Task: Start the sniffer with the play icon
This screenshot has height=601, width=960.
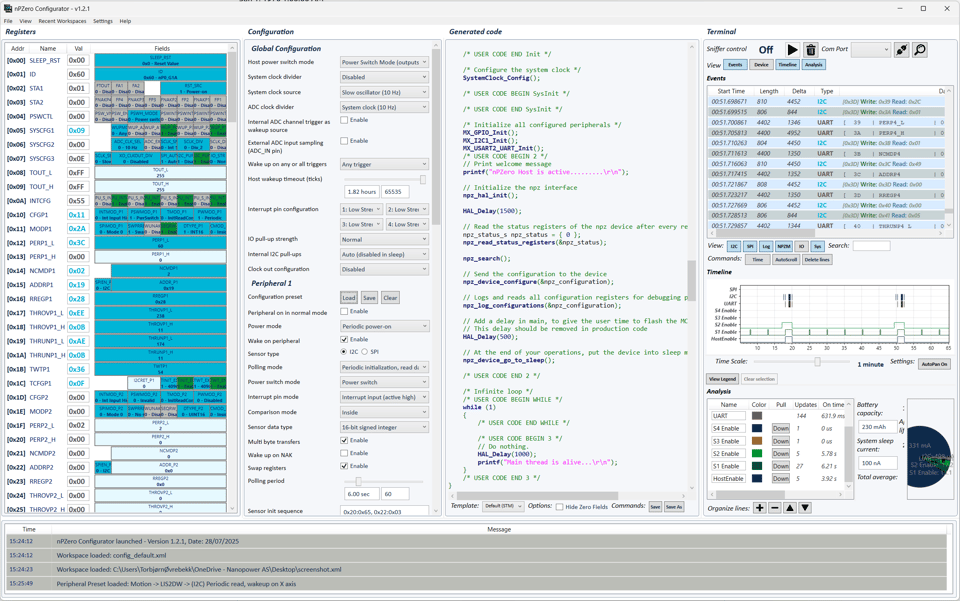Action: tap(792, 50)
